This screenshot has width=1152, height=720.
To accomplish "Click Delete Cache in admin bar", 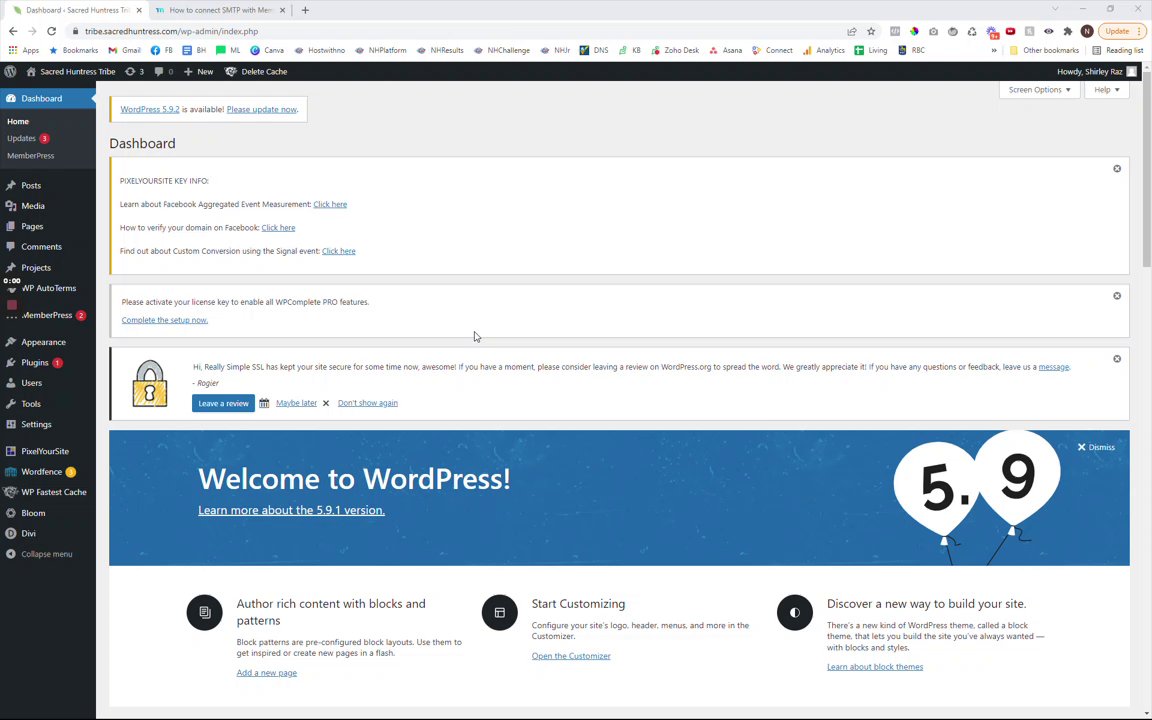I will pyautogui.click(x=256, y=71).
